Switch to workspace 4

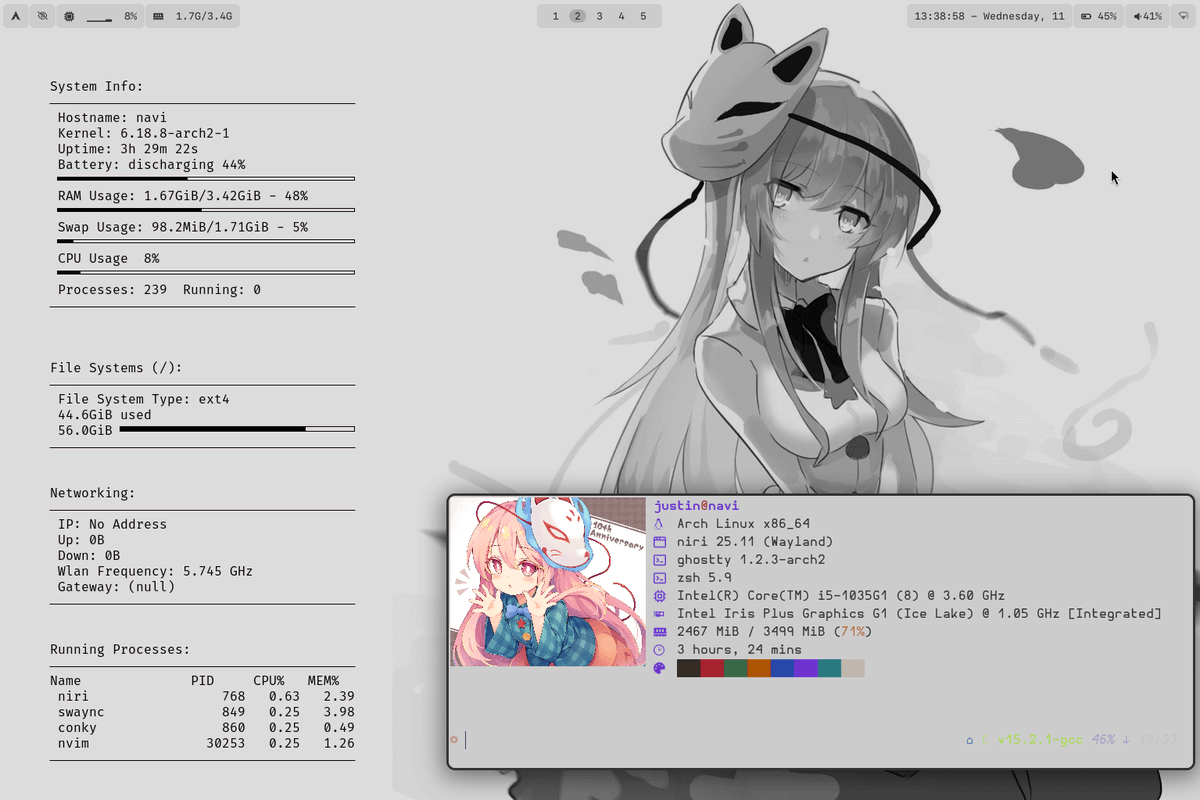tap(621, 16)
